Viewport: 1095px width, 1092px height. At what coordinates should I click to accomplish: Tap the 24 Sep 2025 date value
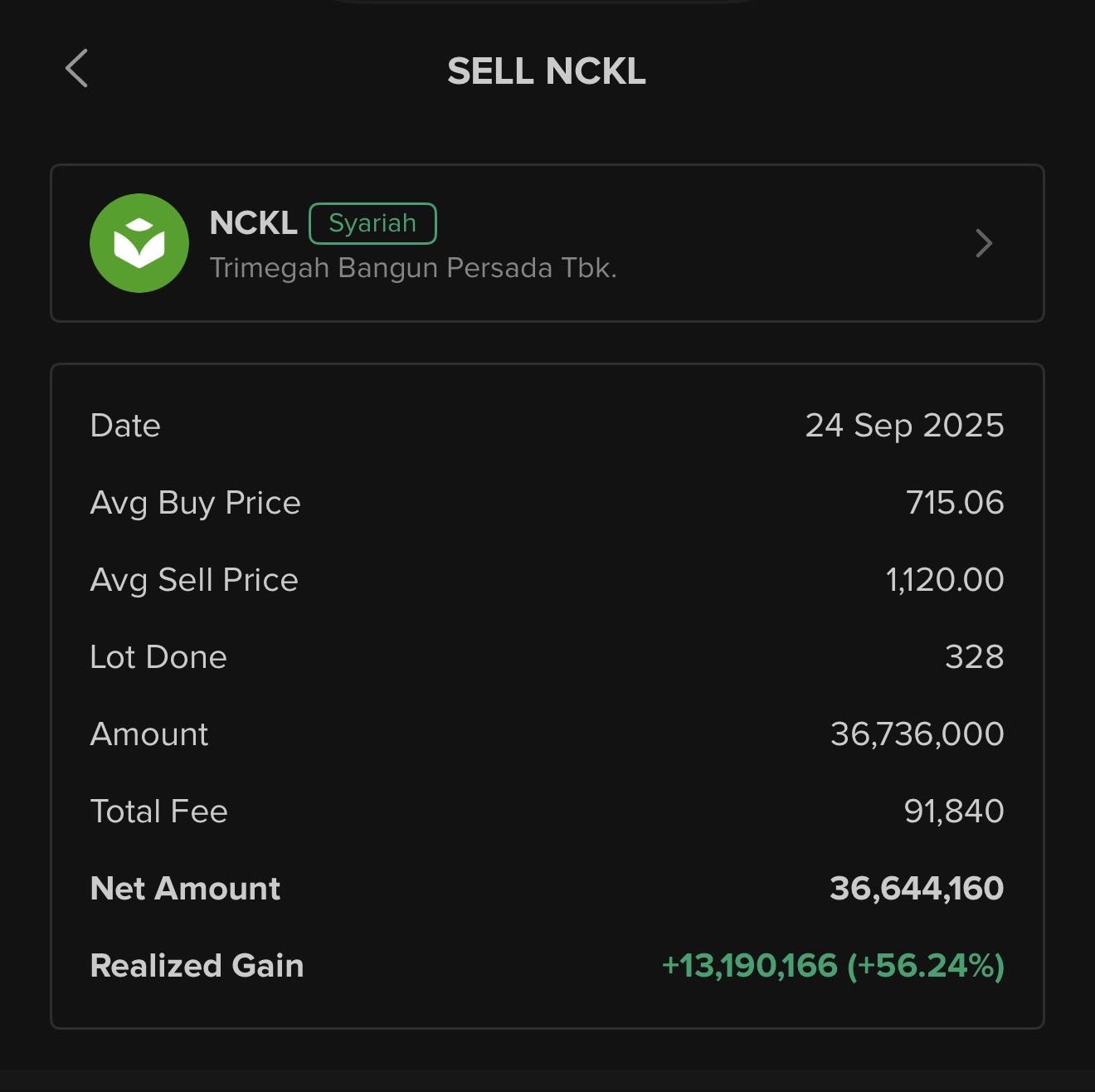coord(904,426)
